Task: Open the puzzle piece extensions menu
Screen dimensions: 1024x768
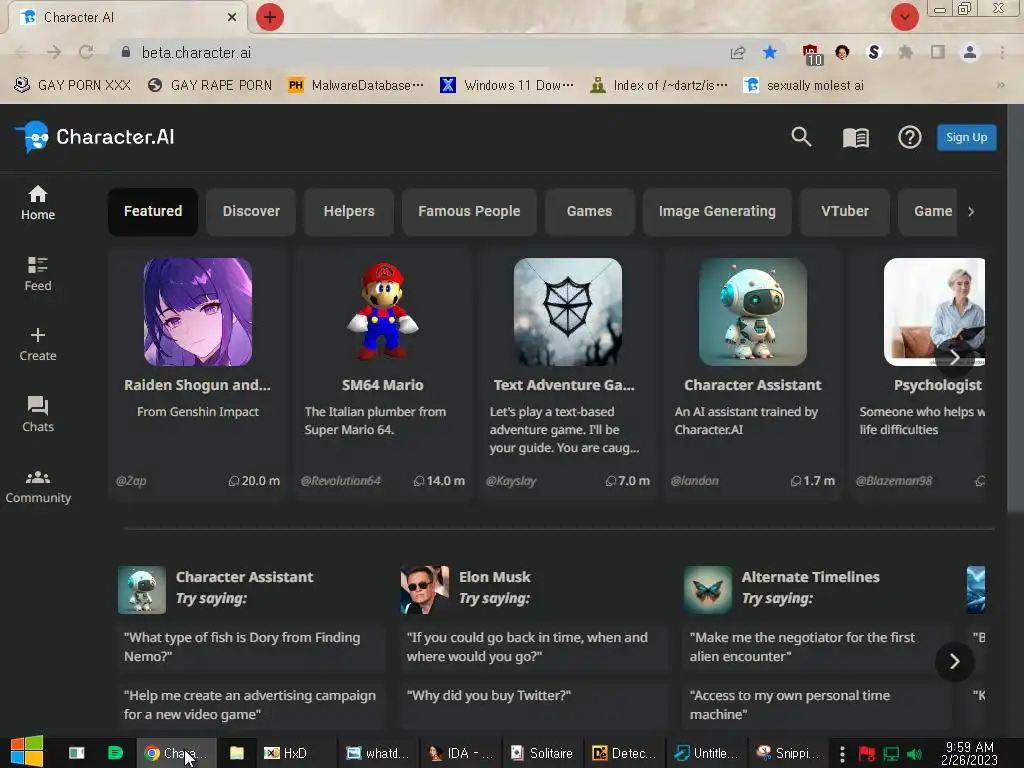Action: tap(905, 52)
